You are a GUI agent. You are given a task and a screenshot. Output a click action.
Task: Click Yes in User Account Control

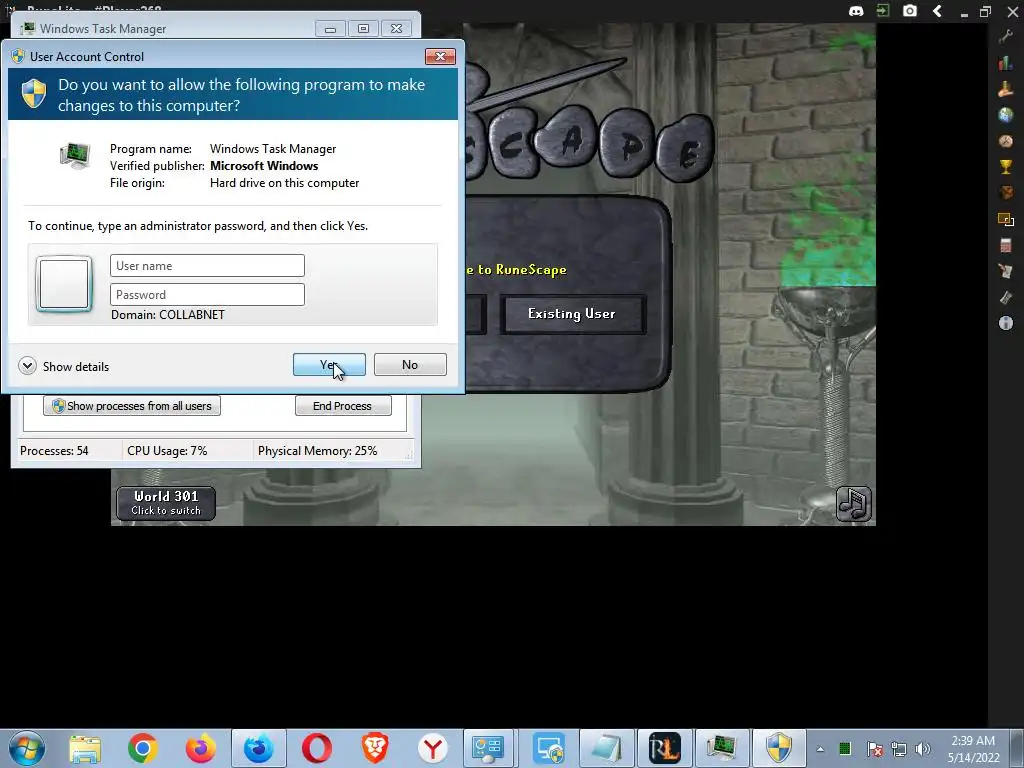[329, 364]
